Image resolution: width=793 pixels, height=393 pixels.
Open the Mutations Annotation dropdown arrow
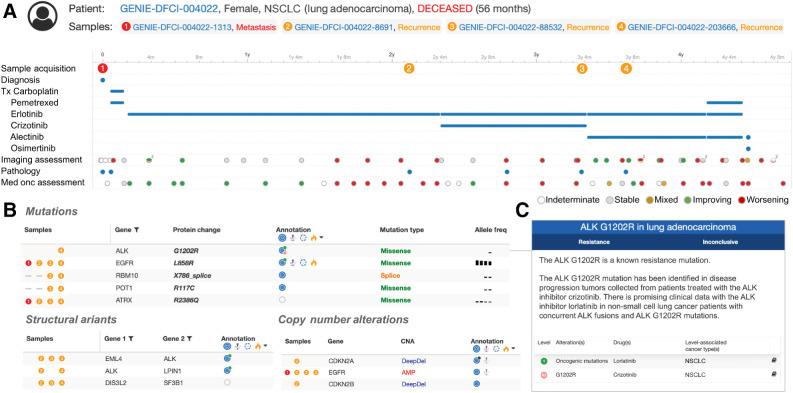click(x=321, y=238)
